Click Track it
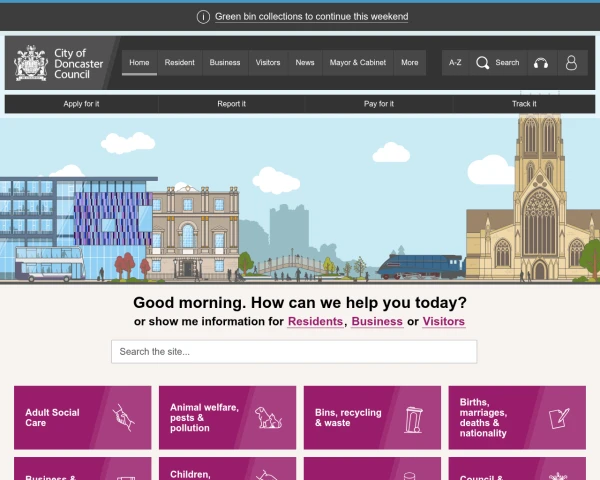Screen dimensions: 600x480 524,104
